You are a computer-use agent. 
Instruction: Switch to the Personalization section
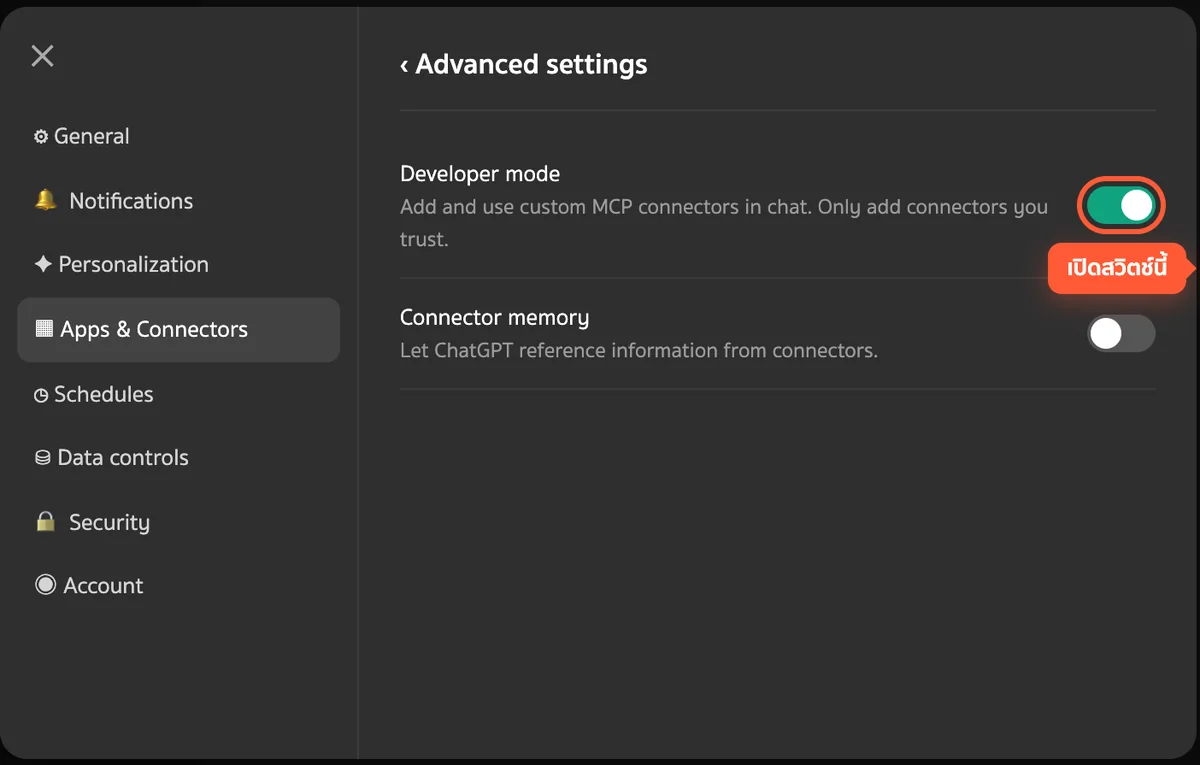tap(179, 265)
